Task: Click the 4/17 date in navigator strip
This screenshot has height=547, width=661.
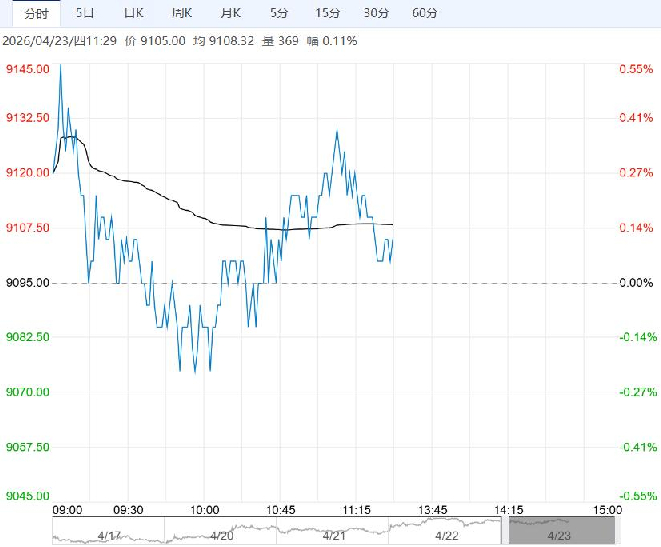Action: (109, 534)
